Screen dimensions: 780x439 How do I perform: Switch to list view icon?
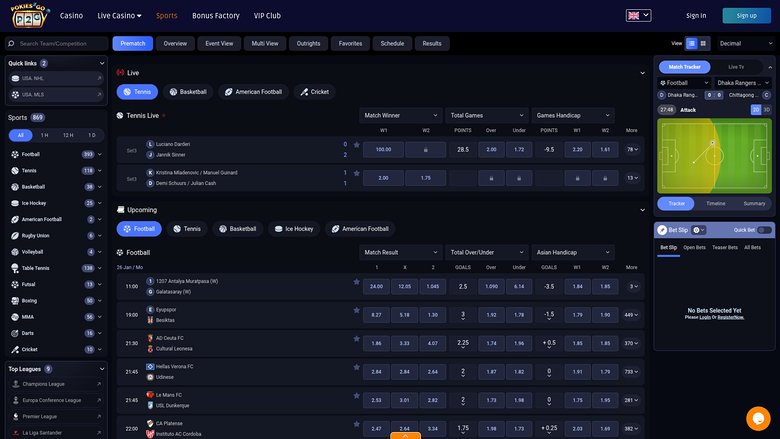coord(691,44)
